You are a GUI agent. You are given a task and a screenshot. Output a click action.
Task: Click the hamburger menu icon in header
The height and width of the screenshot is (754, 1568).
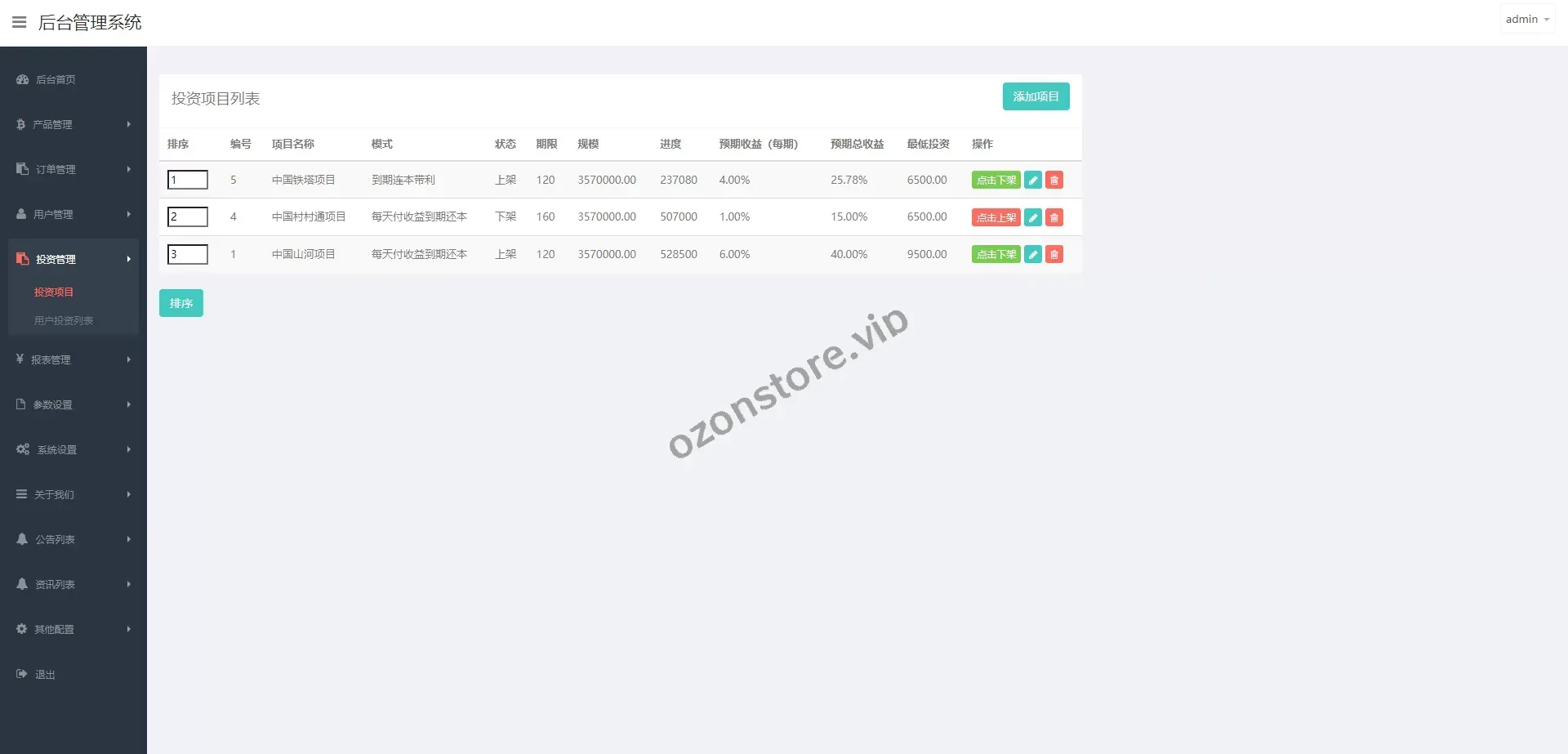point(19,22)
